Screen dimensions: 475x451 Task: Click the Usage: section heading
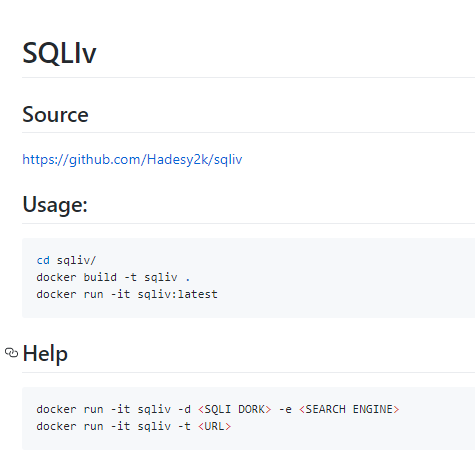tap(55, 204)
